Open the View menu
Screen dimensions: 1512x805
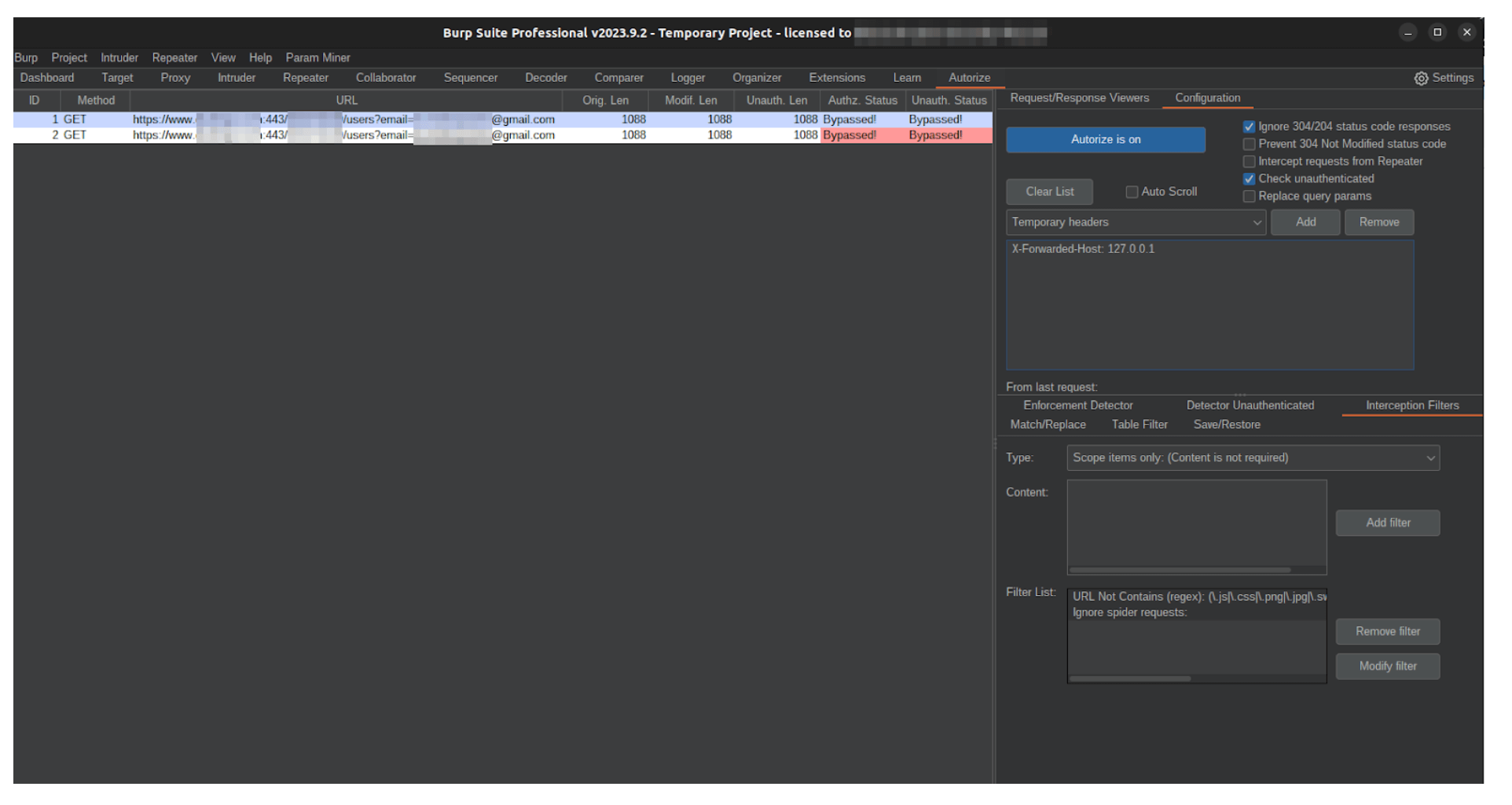(225, 58)
